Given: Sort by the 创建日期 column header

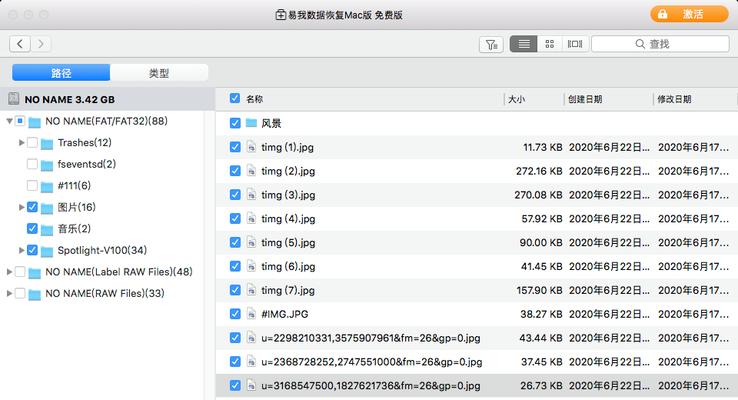Looking at the screenshot, I should point(585,99).
